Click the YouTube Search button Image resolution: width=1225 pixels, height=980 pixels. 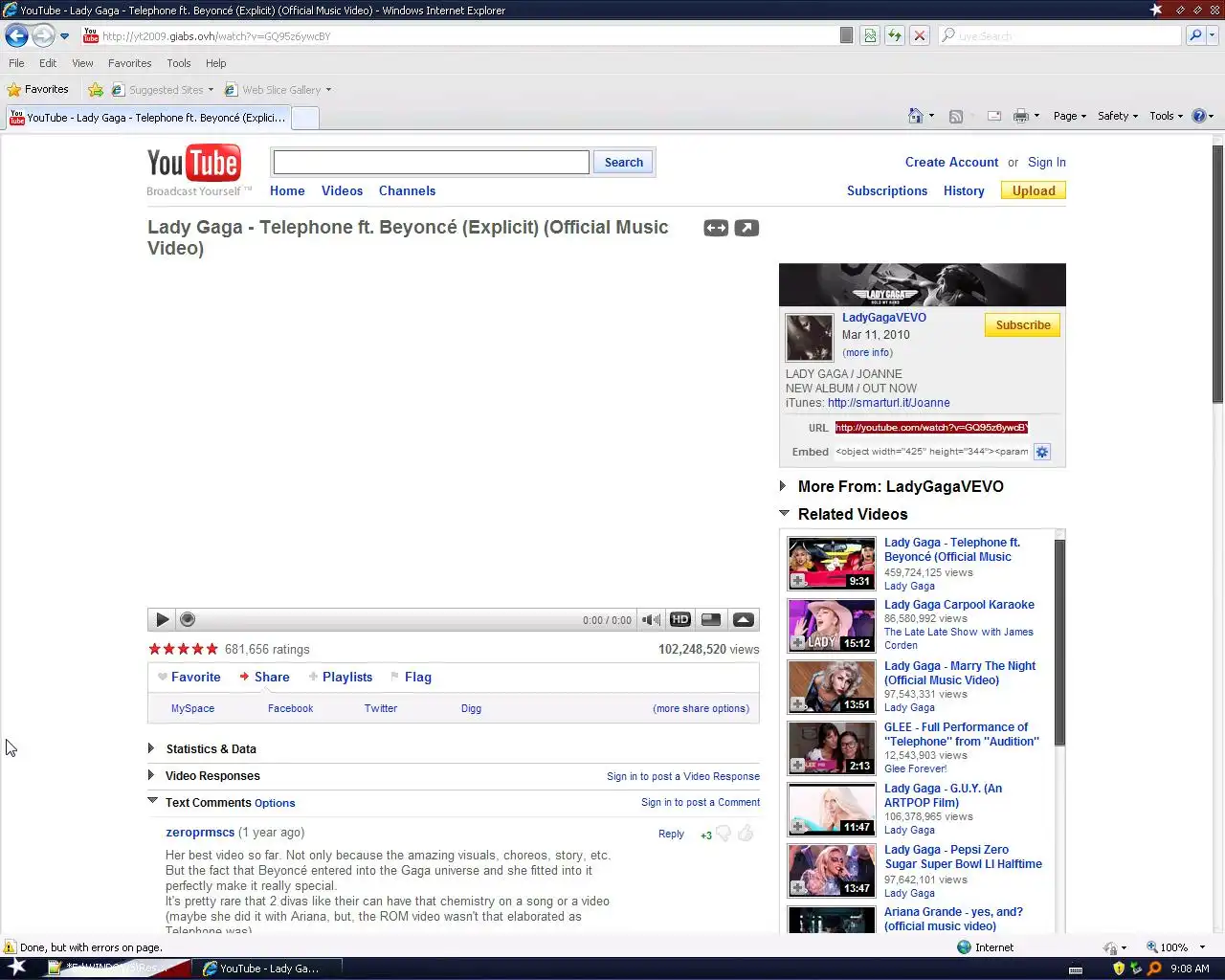tap(624, 163)
